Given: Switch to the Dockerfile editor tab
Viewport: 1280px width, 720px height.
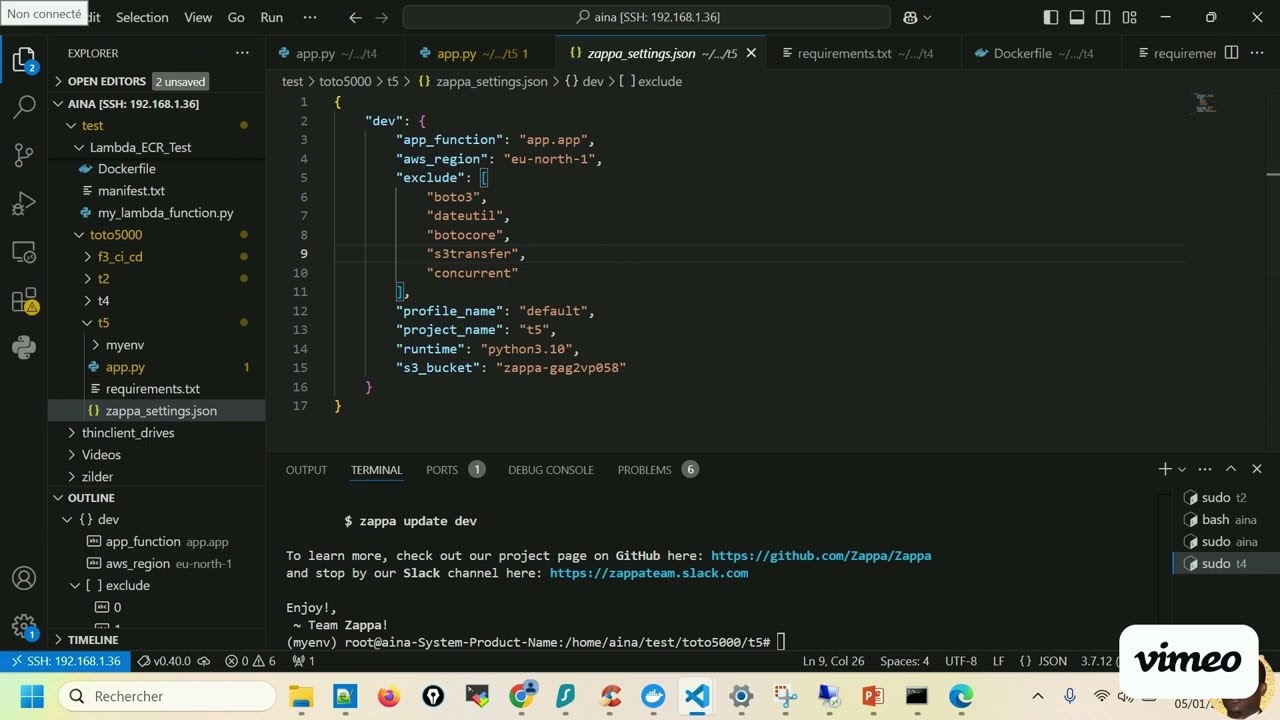Looking at the screenshot, I should click(1034, 53).
